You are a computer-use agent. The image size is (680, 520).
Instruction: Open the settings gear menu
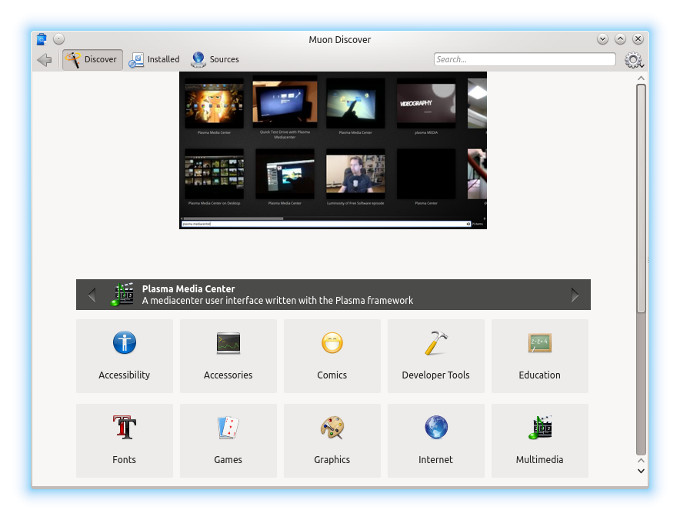tap(633, 60)
